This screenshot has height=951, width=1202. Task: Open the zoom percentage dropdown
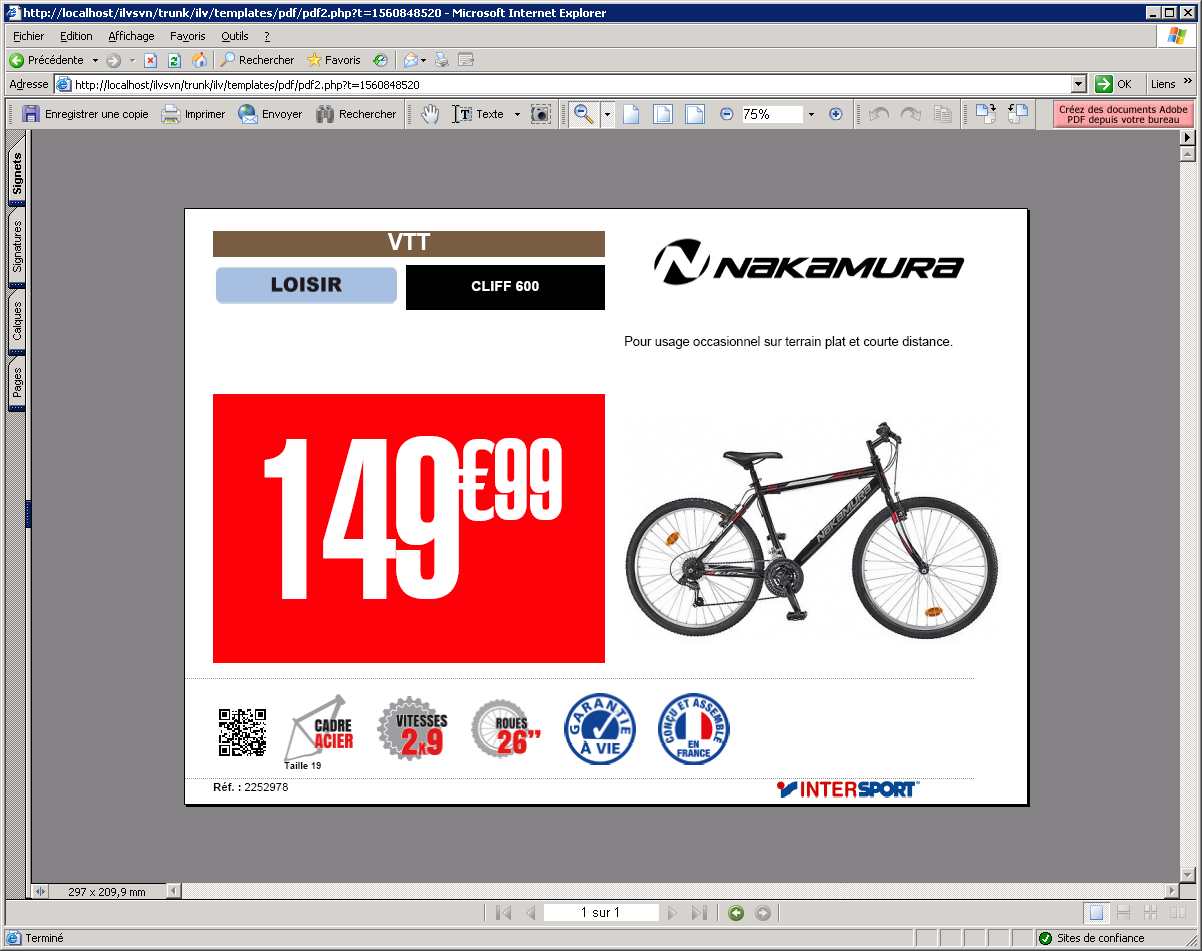(x=811, y=114)
